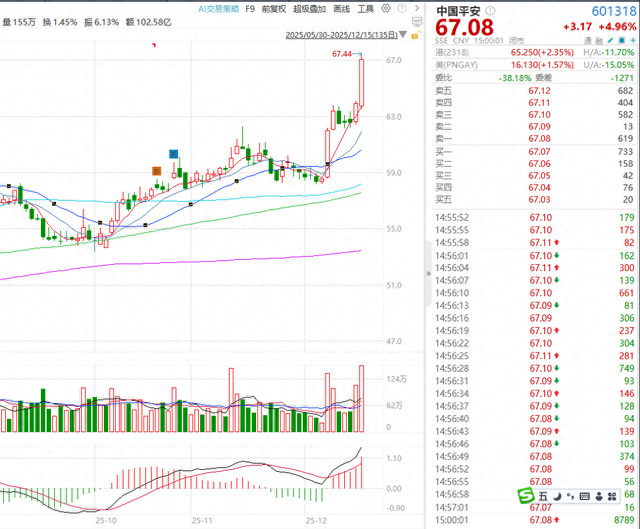This screenshot has height=529, width=640.
Task: Click the info icon beside 中国平安
Action: pos(490,11)
